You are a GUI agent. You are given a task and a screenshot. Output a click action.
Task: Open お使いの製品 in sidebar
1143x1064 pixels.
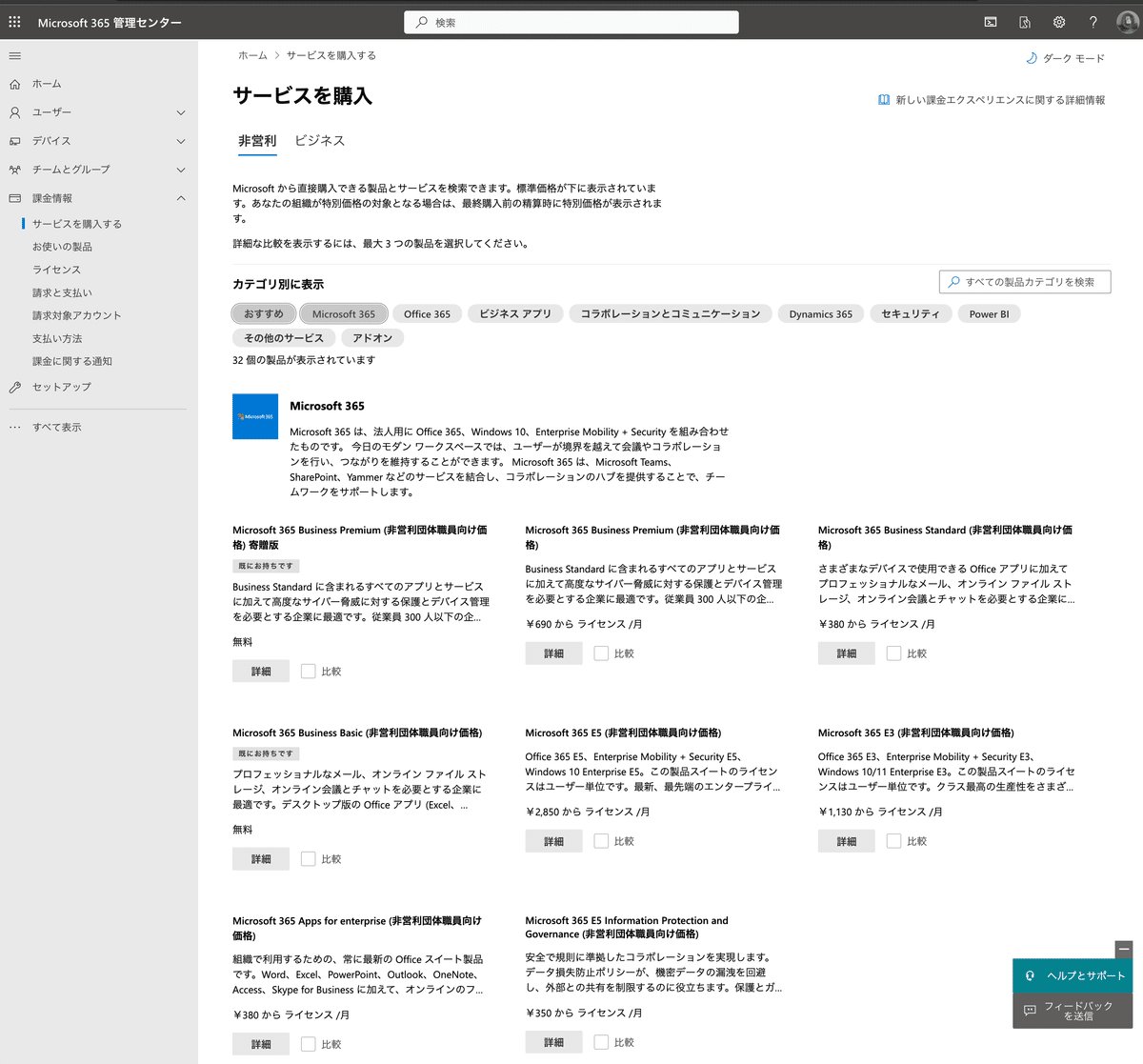point(63,247)
